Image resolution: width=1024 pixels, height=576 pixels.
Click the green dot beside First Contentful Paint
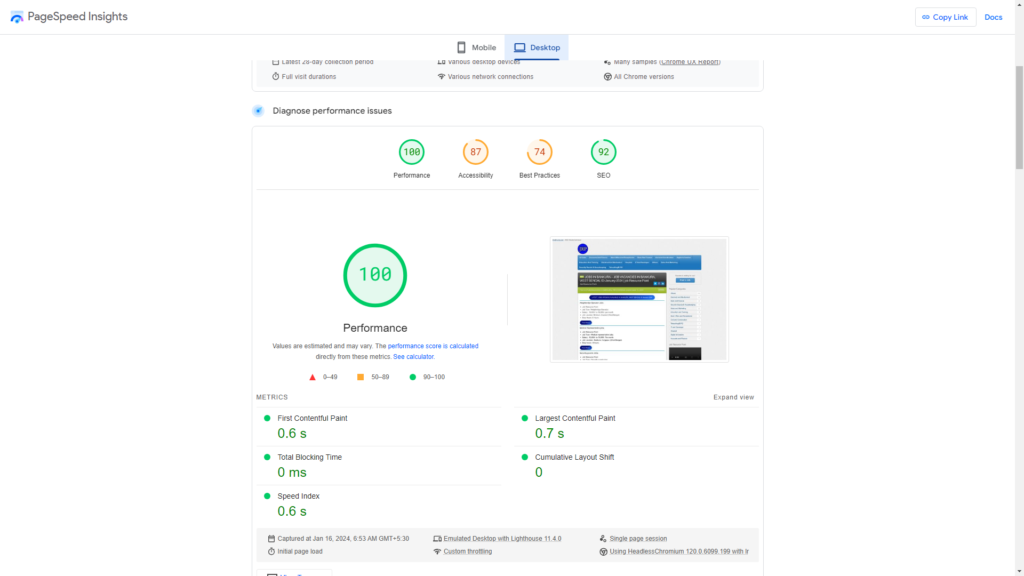click(x=267, y=418)
